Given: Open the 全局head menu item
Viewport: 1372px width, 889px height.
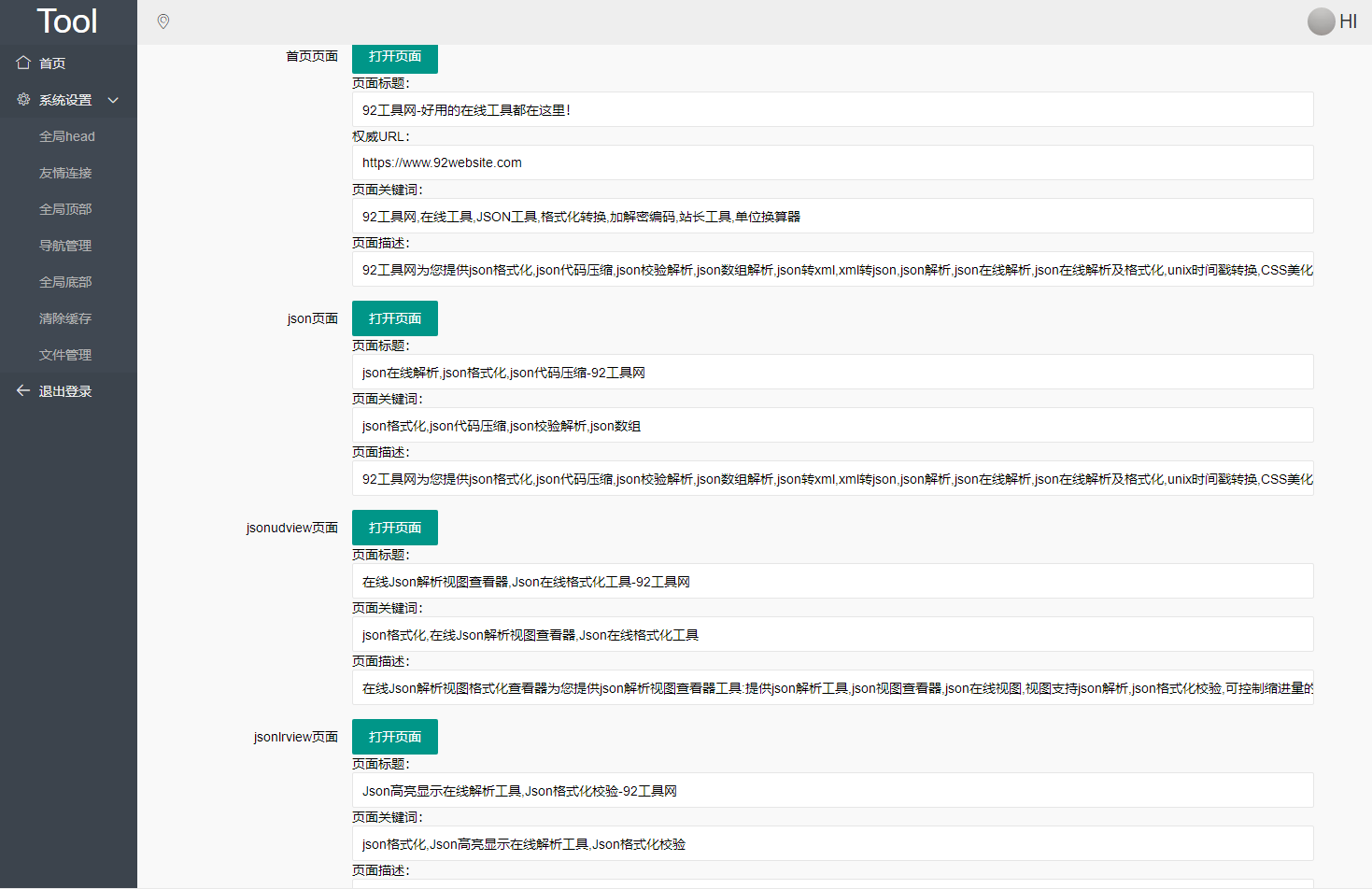Looking at the screenshot, I should [x=67, y=136].
